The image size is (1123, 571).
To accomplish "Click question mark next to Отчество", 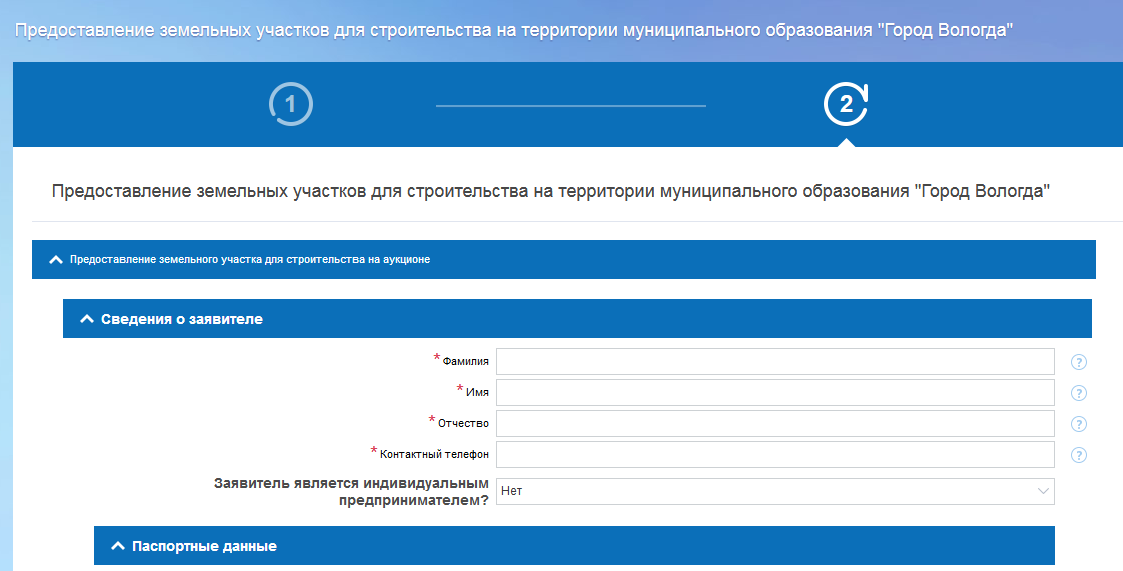I will click(1079, 424).
